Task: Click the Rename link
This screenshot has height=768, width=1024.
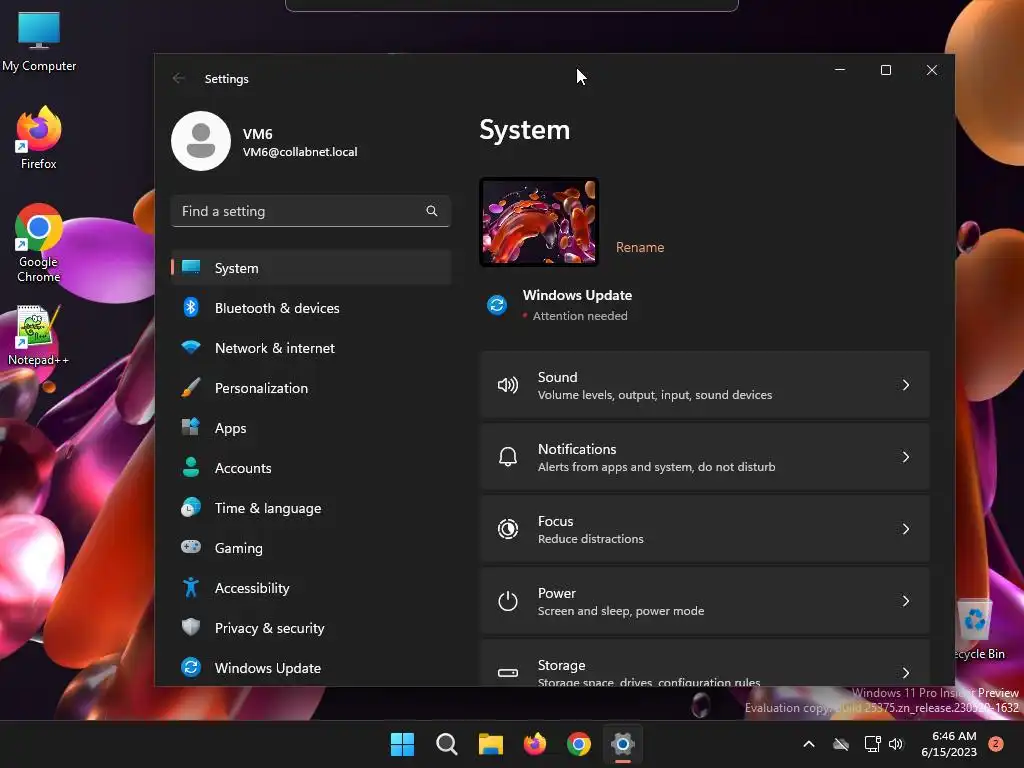Action: (x=639, y=248)
